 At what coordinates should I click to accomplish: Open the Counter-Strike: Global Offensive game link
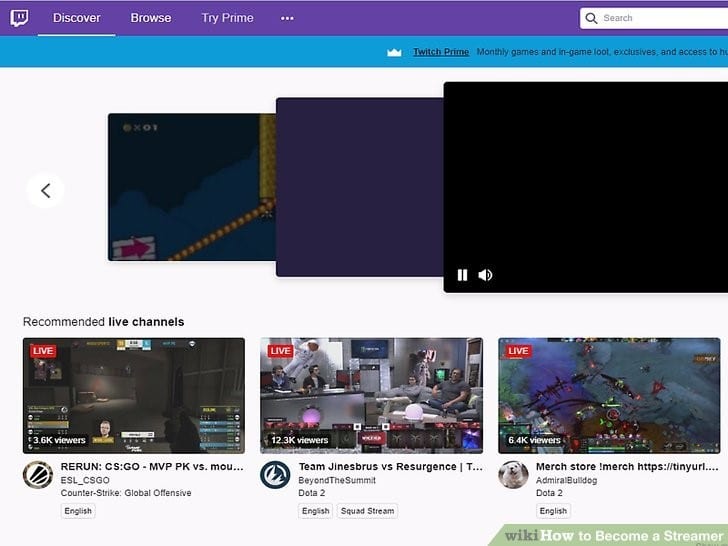coord(126,493)
